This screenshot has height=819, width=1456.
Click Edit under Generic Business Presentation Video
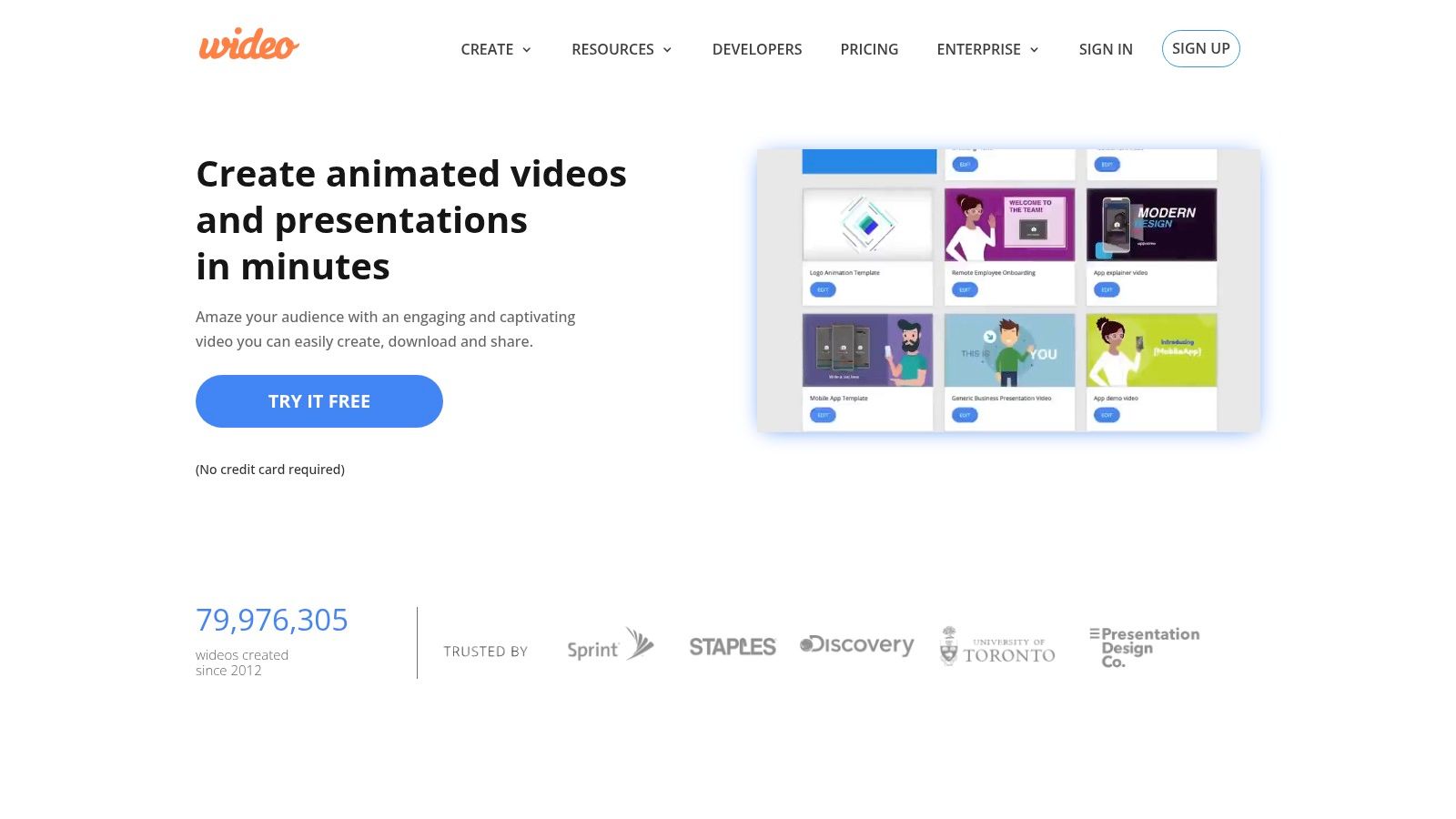(965, 416)
